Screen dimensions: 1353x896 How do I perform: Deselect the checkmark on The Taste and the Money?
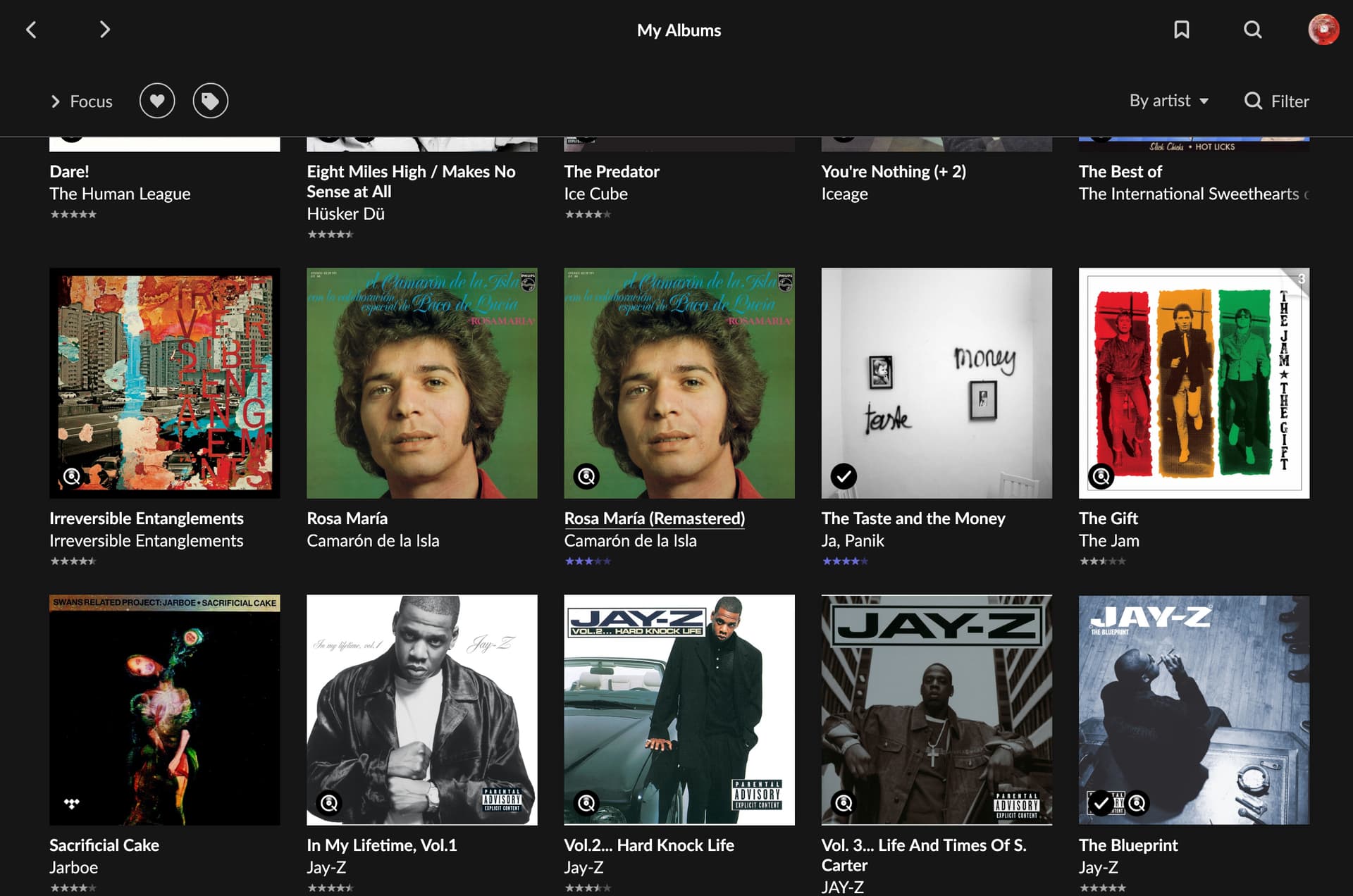(845, 476)
